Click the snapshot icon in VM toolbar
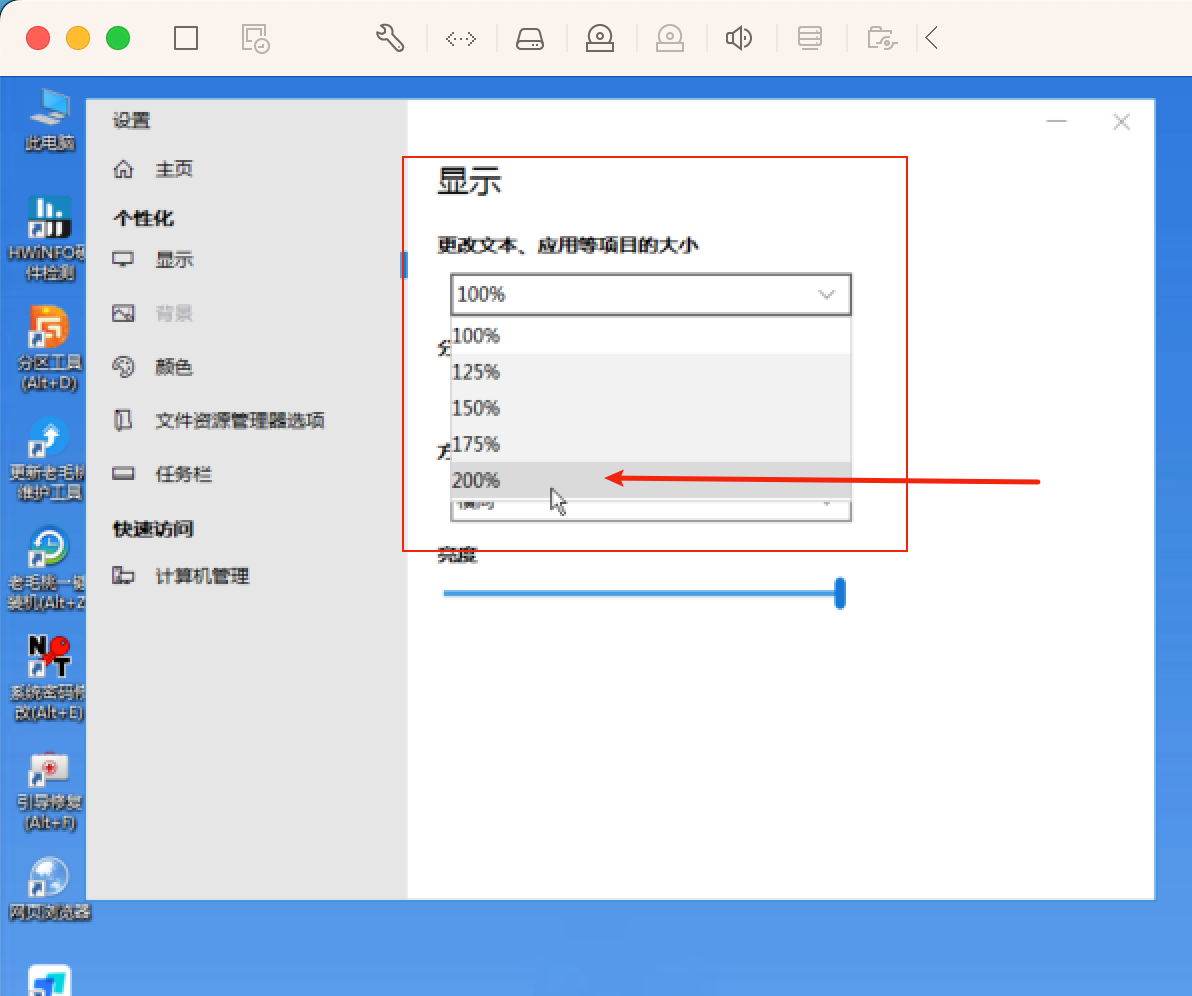This screenshot has width=1192, height=996. [255, 38]
